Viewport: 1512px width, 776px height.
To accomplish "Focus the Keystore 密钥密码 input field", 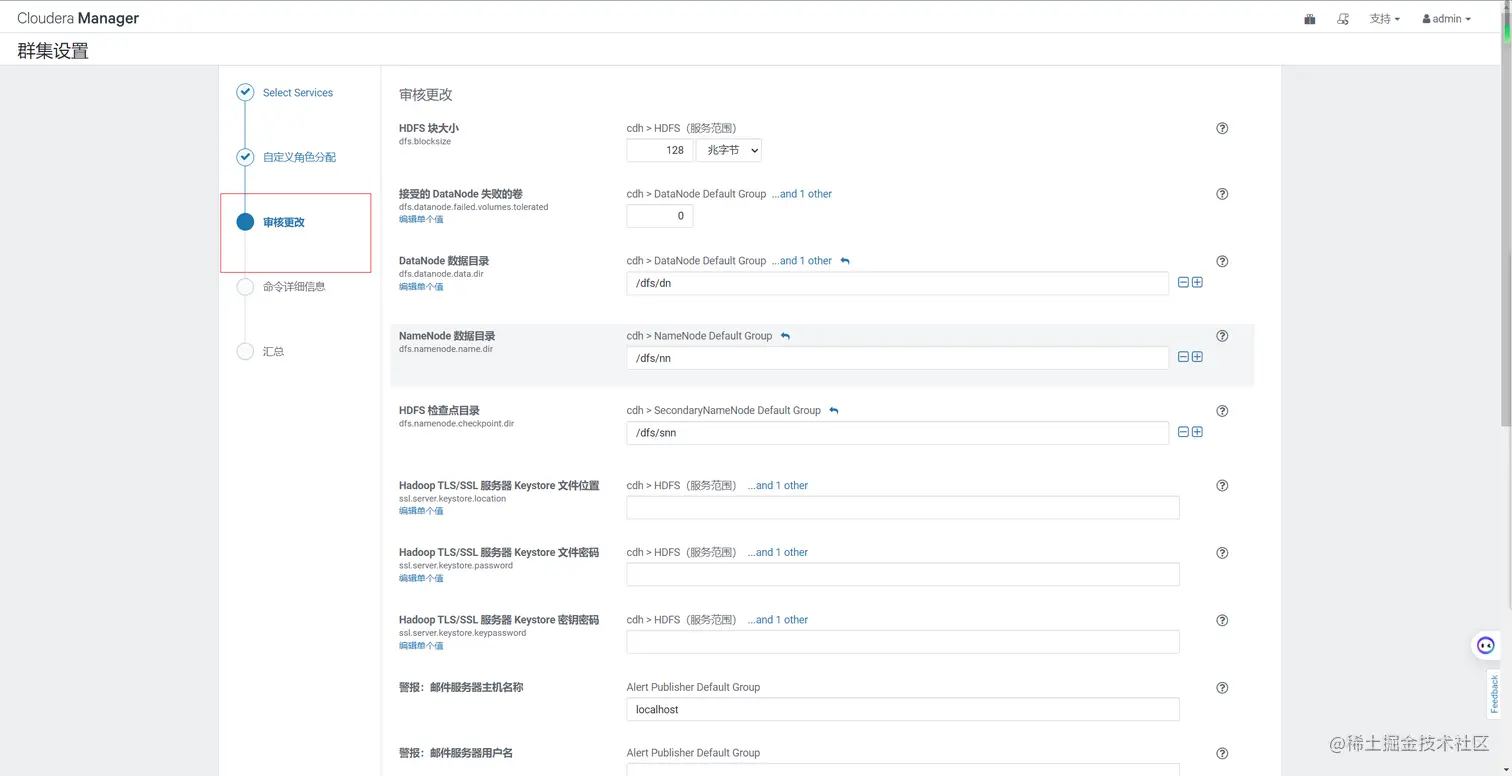I will point(903,642).
